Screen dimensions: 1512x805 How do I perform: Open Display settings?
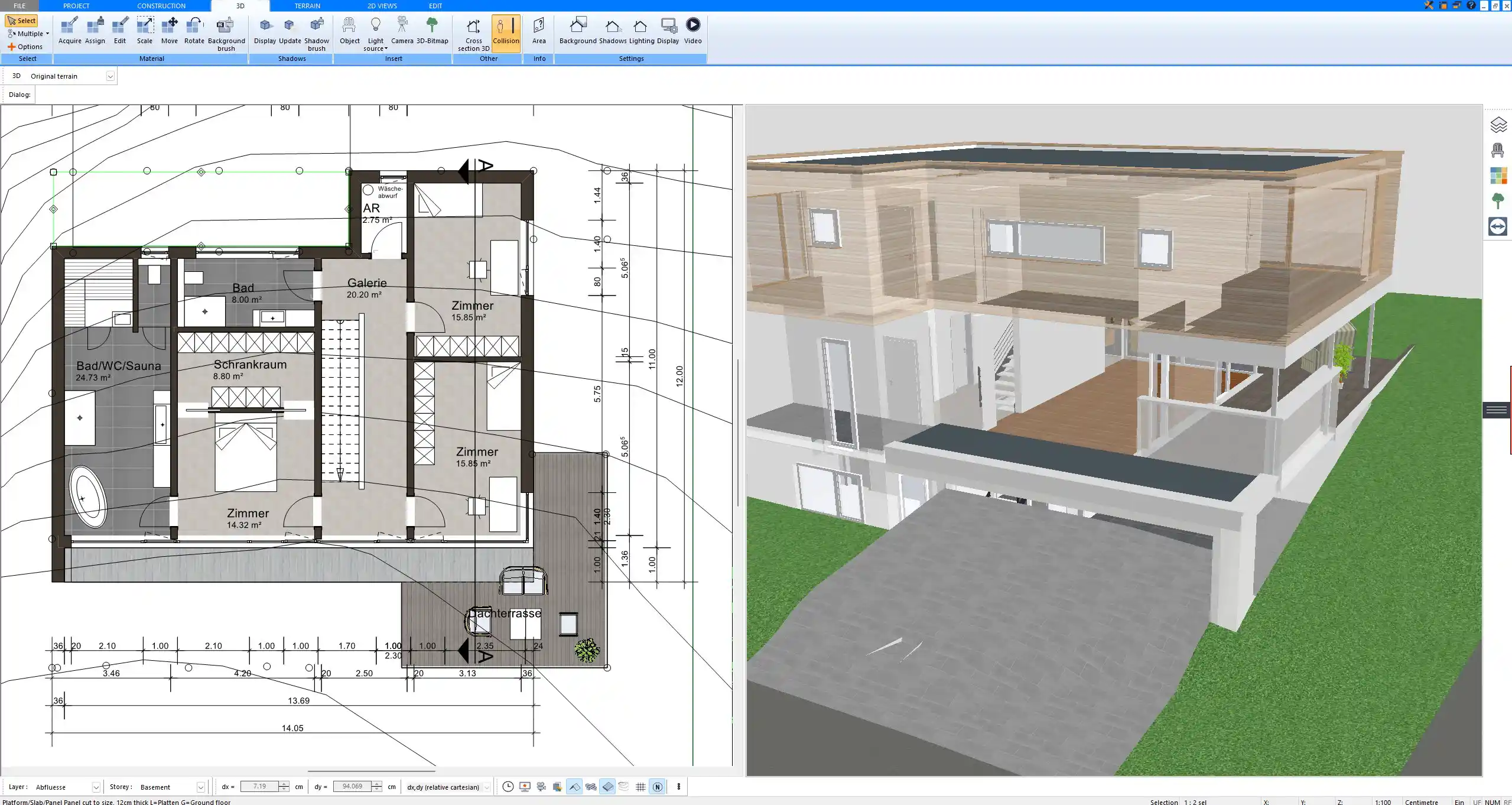[x=668, y=31]
